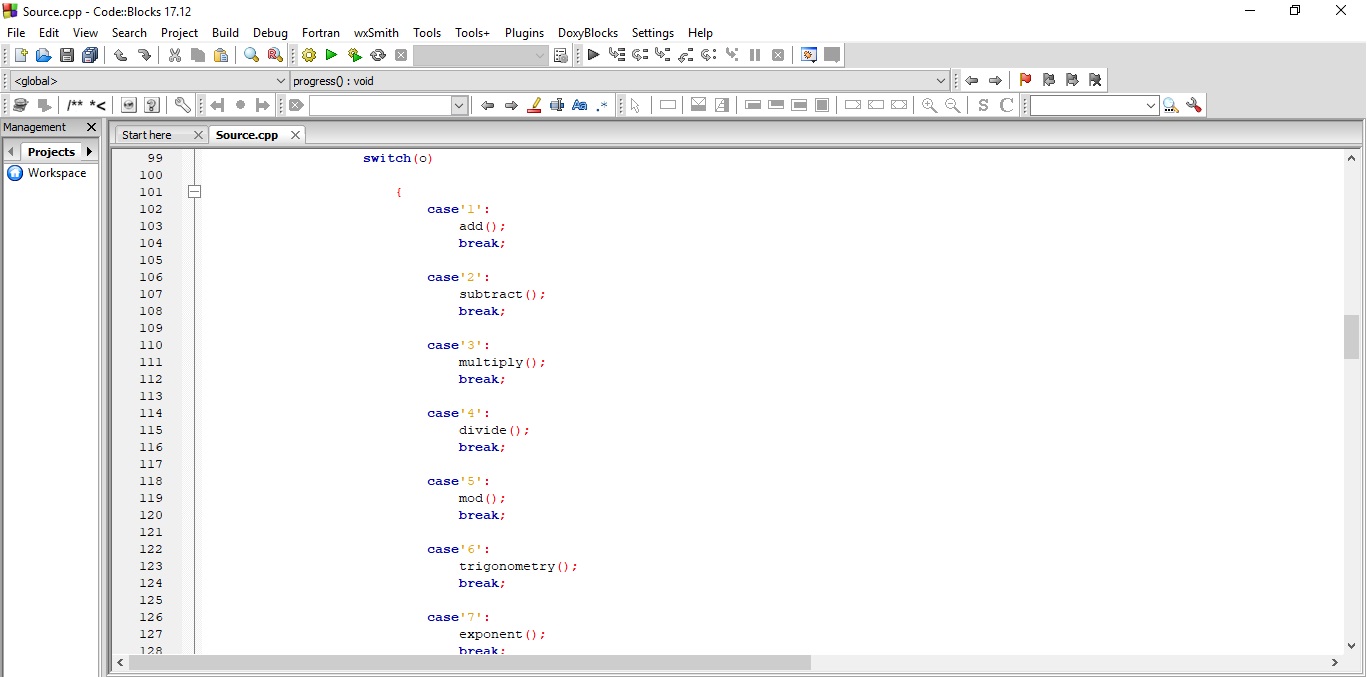The width and height of the screenshot is (1367, 677).
Task: Toggle selected text only search icon
Action: point(557,105)
